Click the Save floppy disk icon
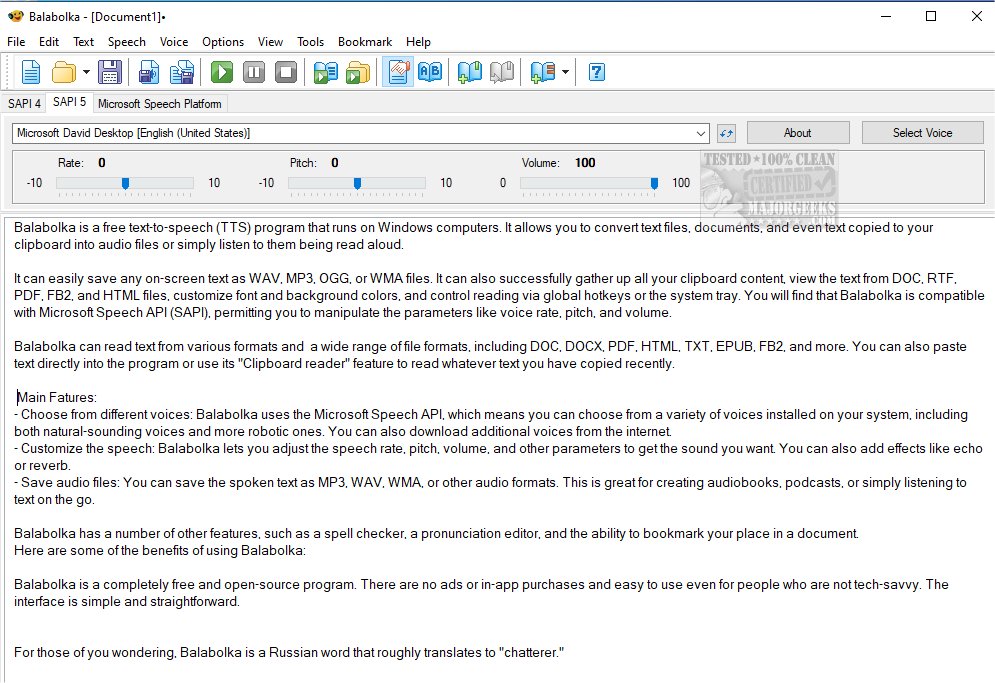The image size is (995, 683). pyautogui.click(x=110, y=72)
